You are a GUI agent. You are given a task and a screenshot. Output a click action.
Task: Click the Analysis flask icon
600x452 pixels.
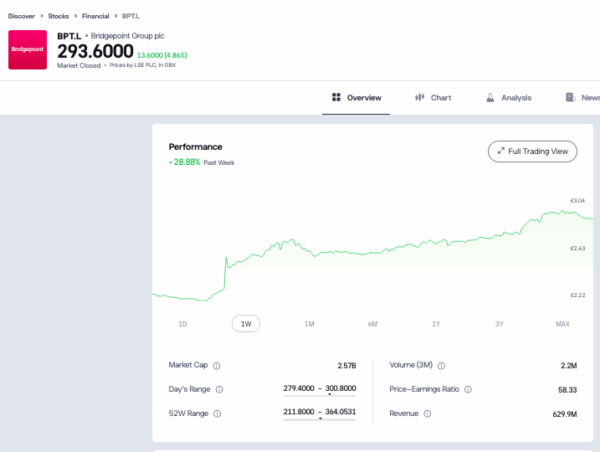tap(490, 97)
